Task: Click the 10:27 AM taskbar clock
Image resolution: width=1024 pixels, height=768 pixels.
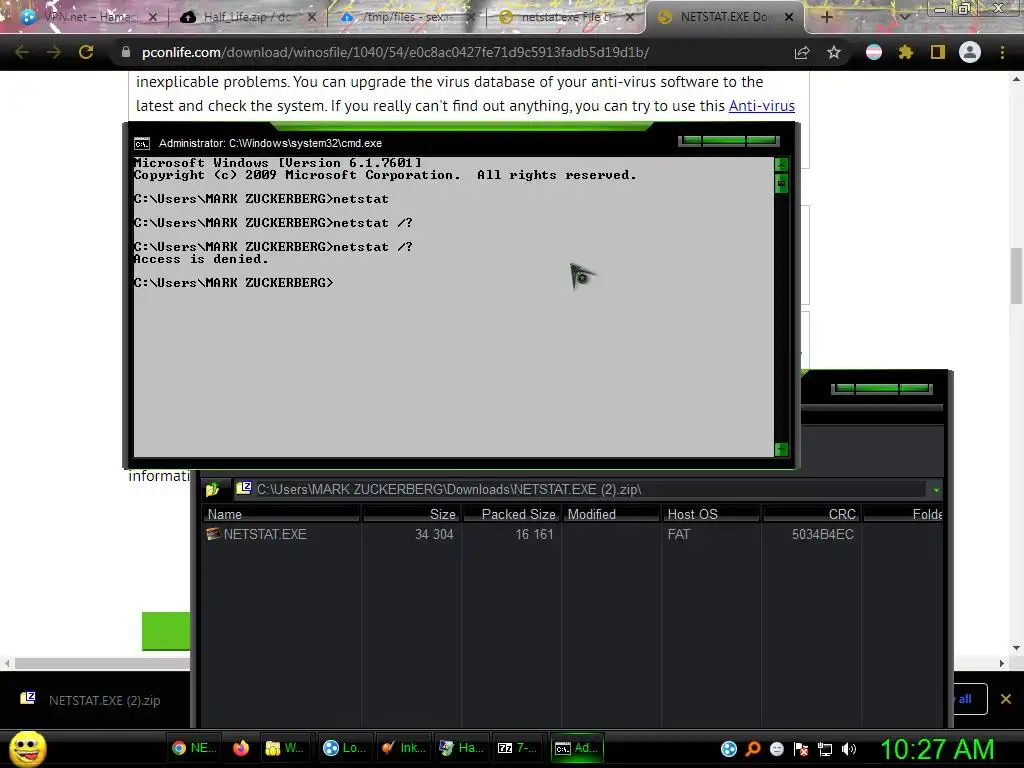Action: point(938,749)
